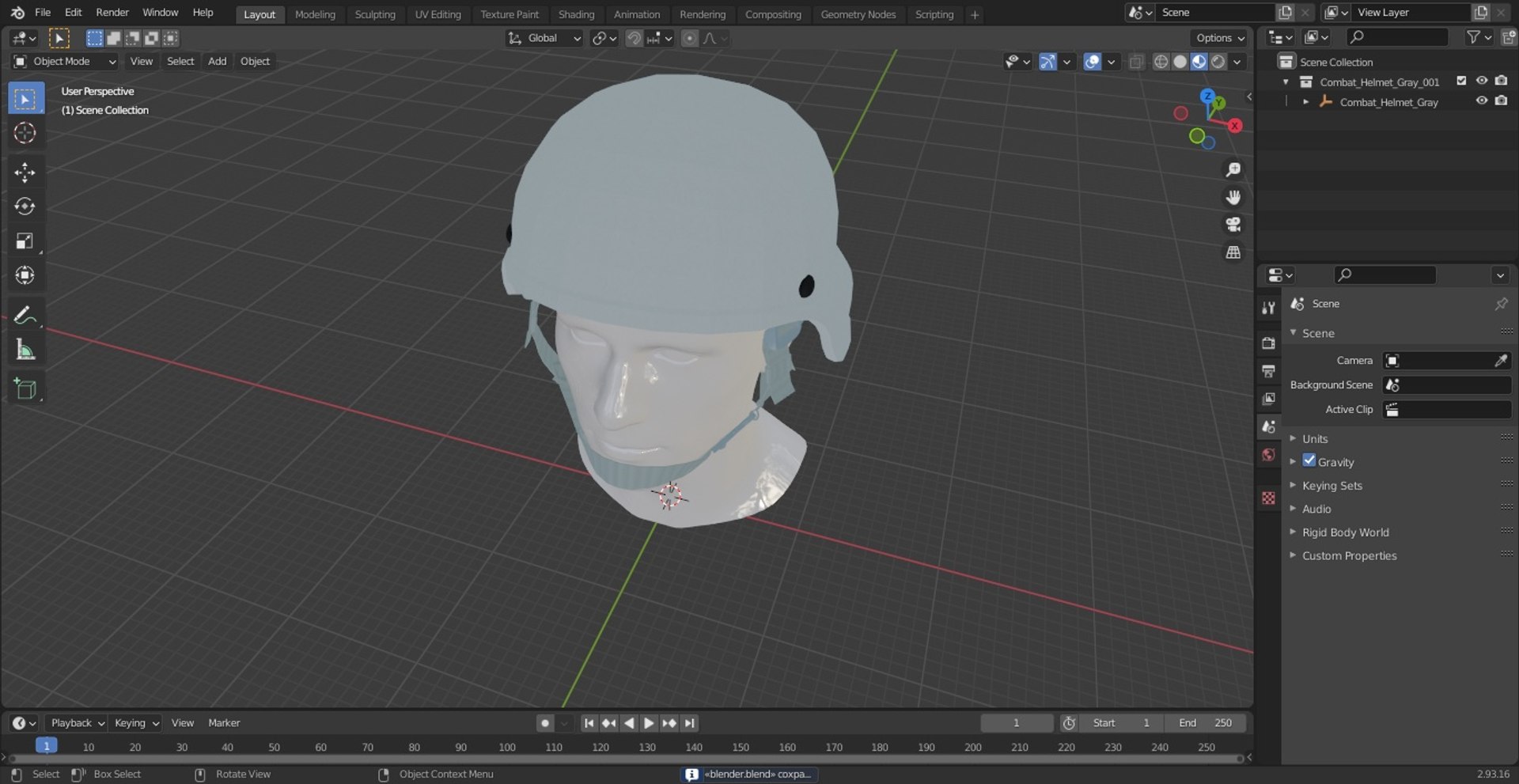
Task: Open the Options dropdown
Action: coord(1220,38)
